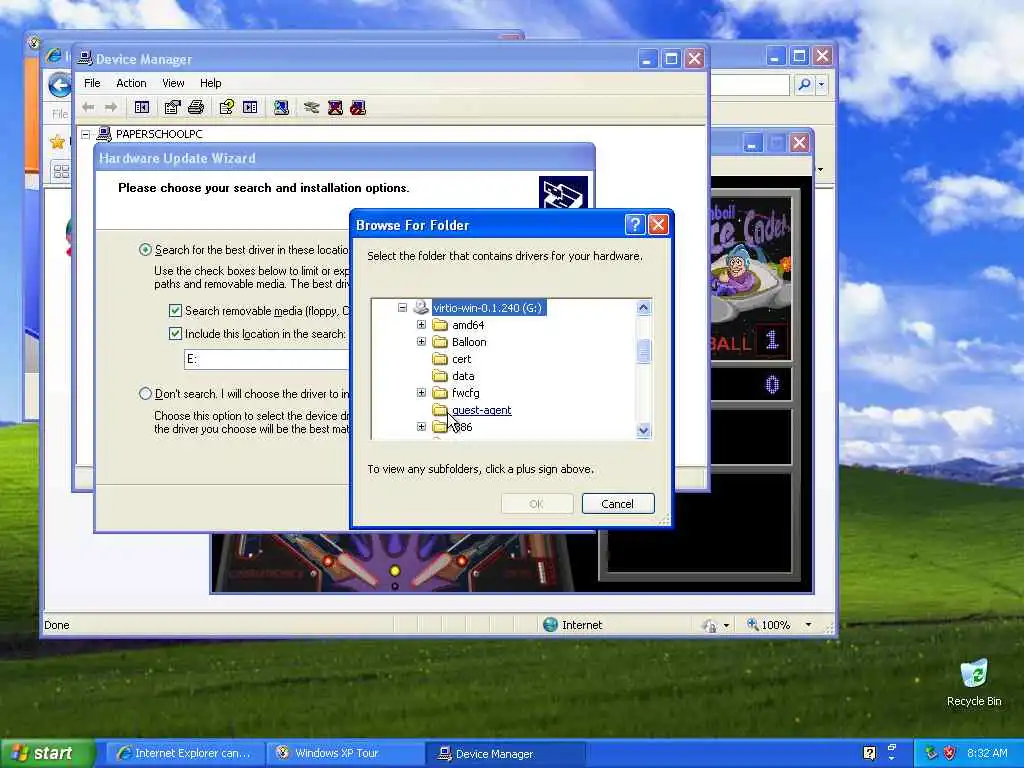The height and width of the screenshot is (768, 1024).
Task: Switch to the Windows XP Tour taskbar button
Action: pyautogui.click(x=345, y=753)
